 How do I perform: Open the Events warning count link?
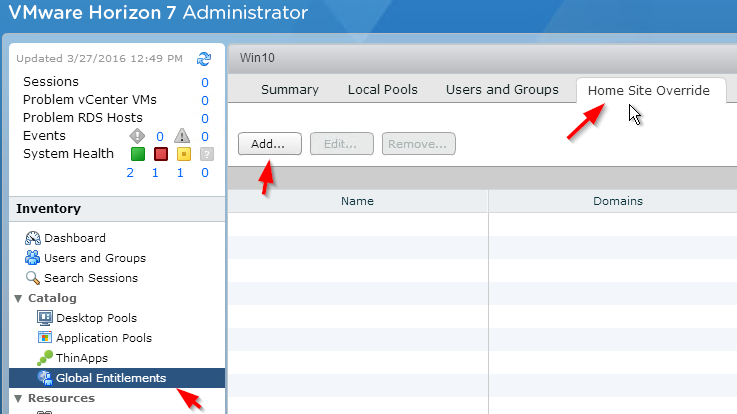coord(205,137)
